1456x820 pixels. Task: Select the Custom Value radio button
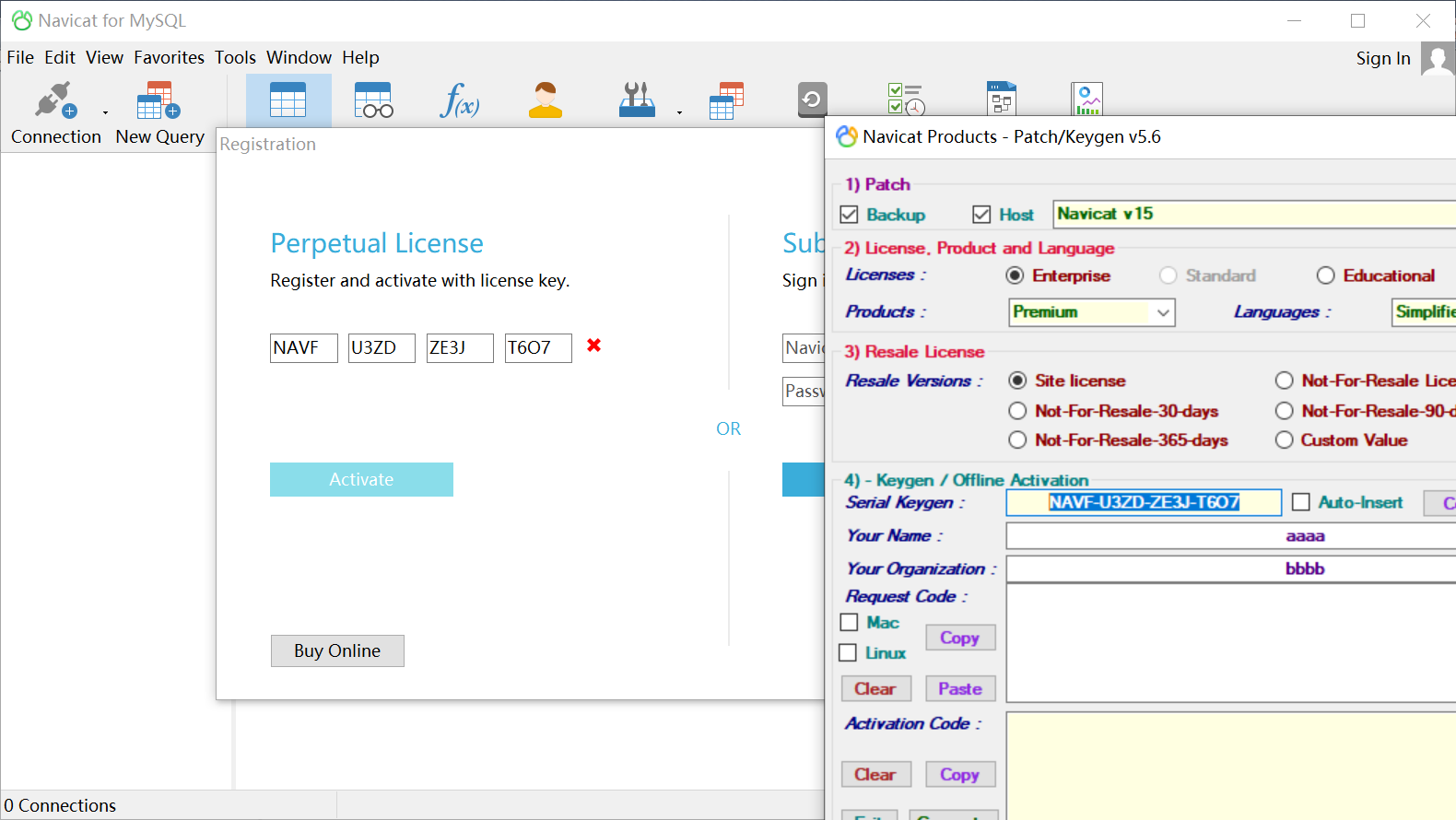[1285, 440]
